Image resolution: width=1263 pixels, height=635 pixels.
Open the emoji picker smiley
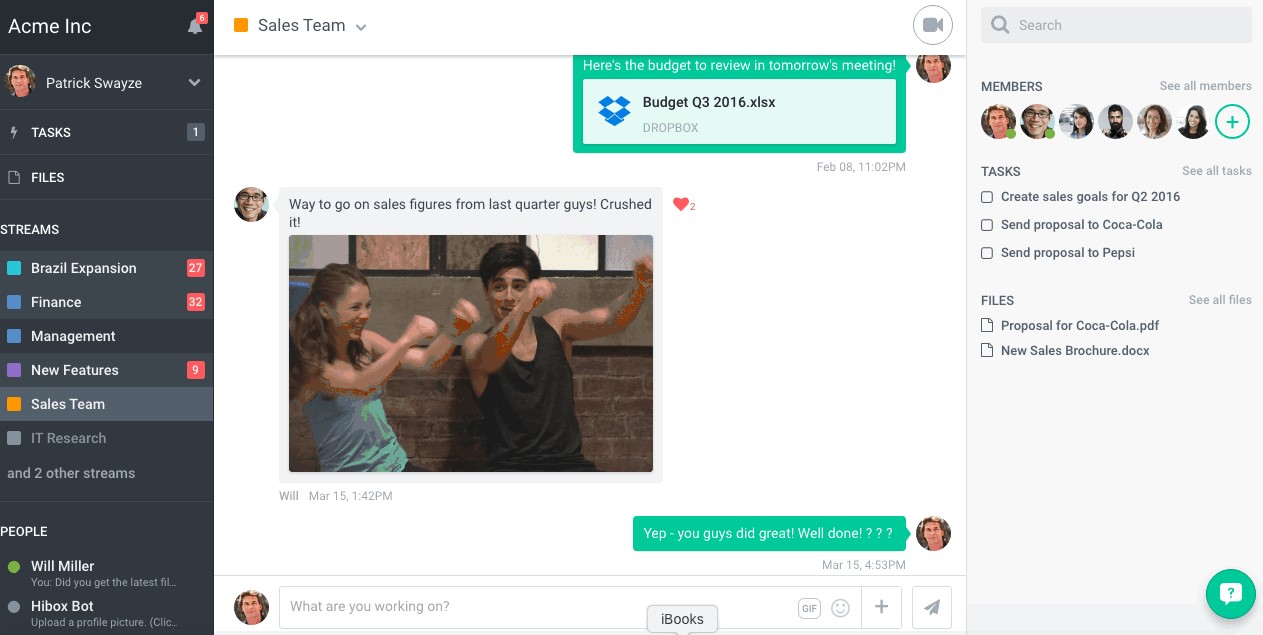coord(841,607)
